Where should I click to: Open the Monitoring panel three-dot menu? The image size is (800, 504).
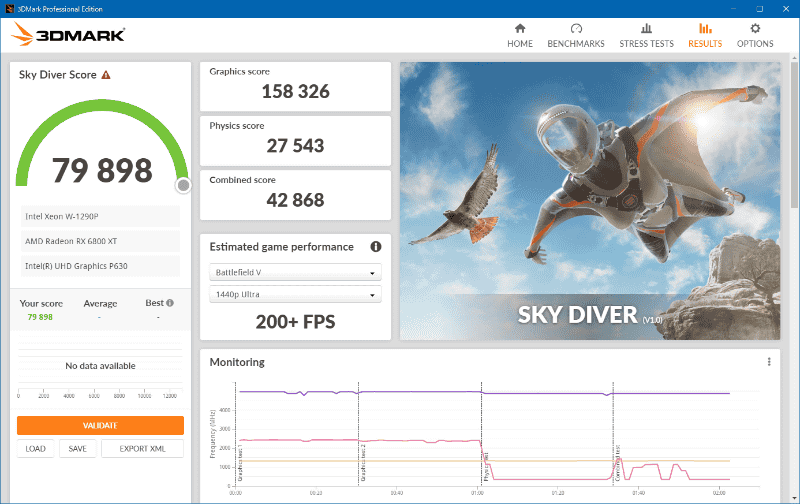(x=769, y=362)
